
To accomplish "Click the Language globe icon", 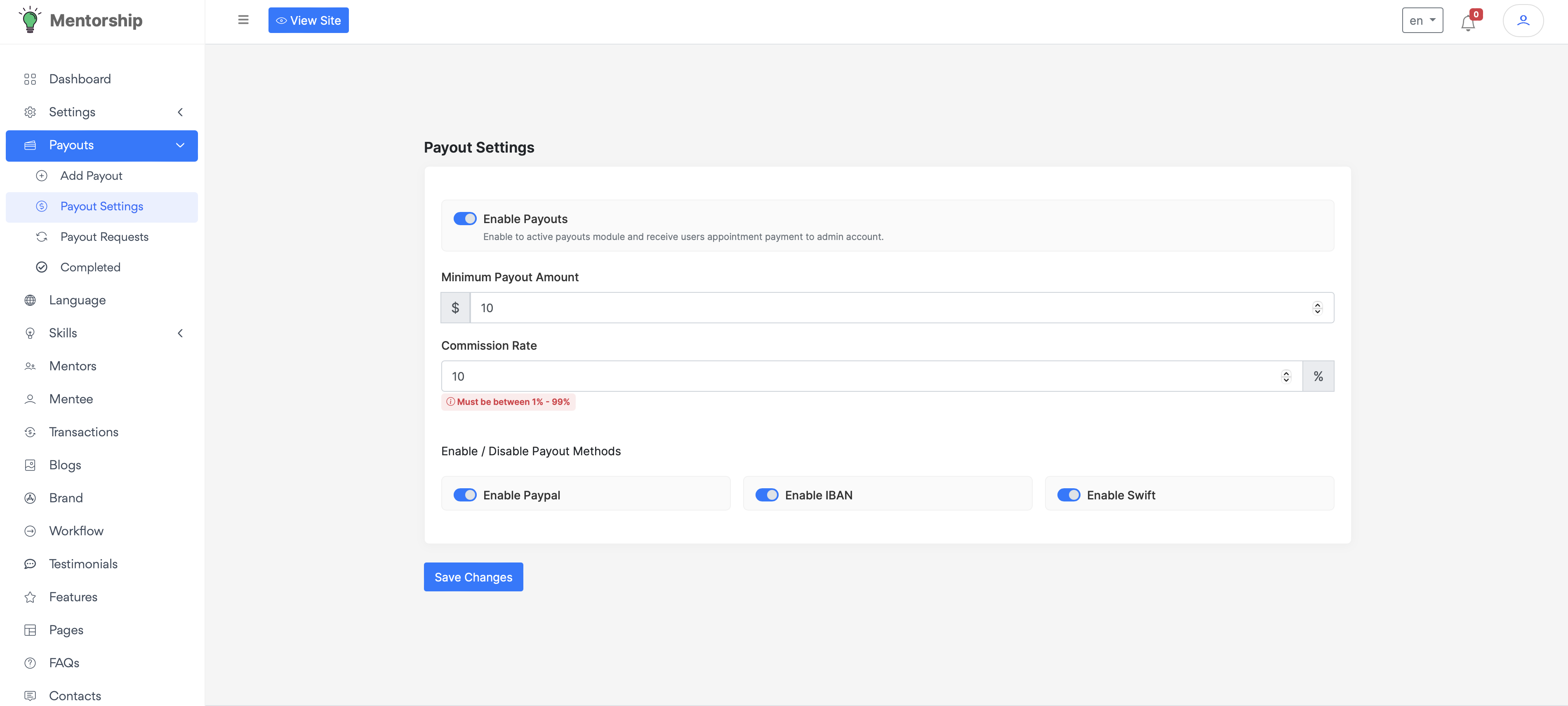I will coord(30,300).
